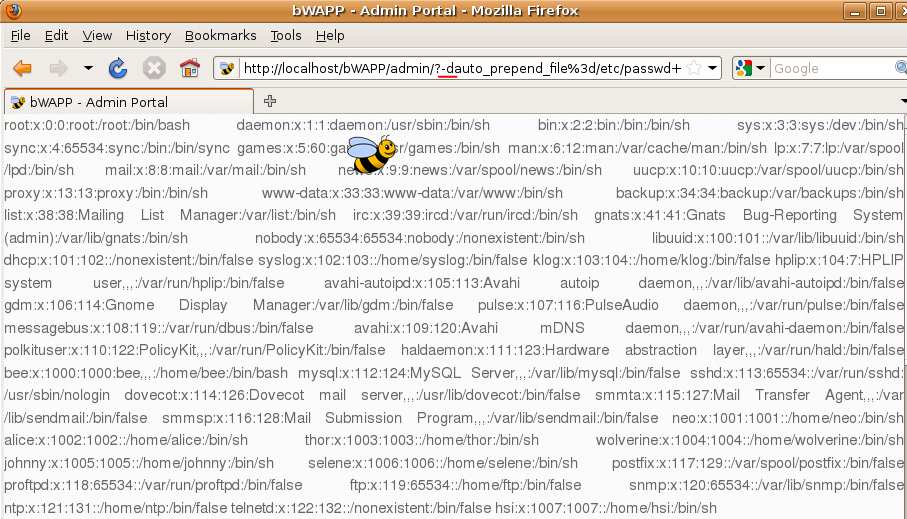The height and width of the screenshot is (519, 907).
Task: Click the text hsi:x:1007:1007::/home/hsi:/bin/sh
Action: click(606, 508)
